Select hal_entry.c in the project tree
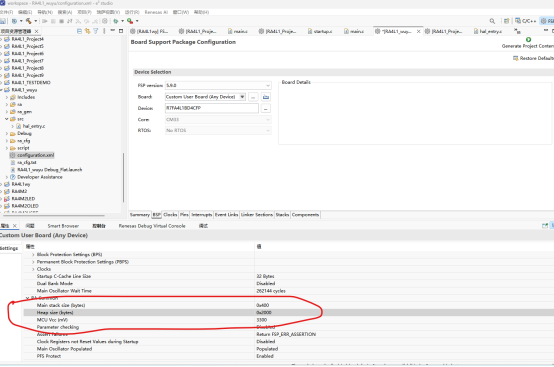Viewport: 554px width, 367px height. [x=34, y=126]
